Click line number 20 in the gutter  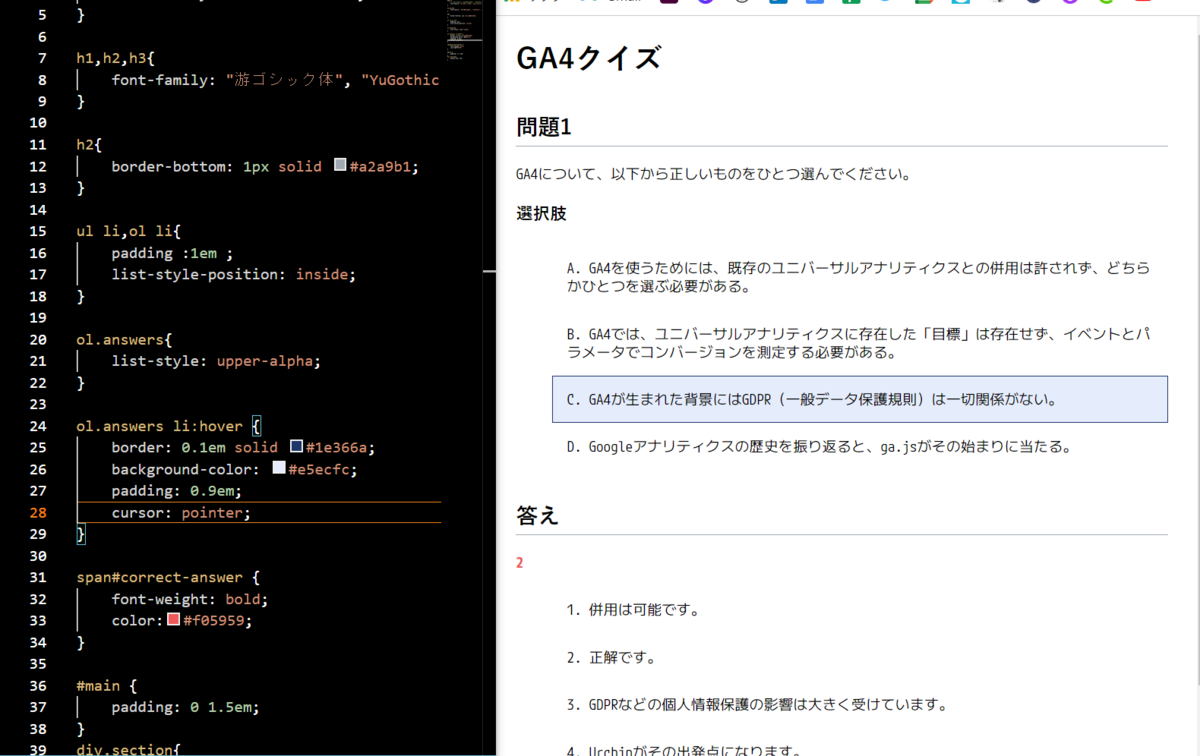pos(38,339)
